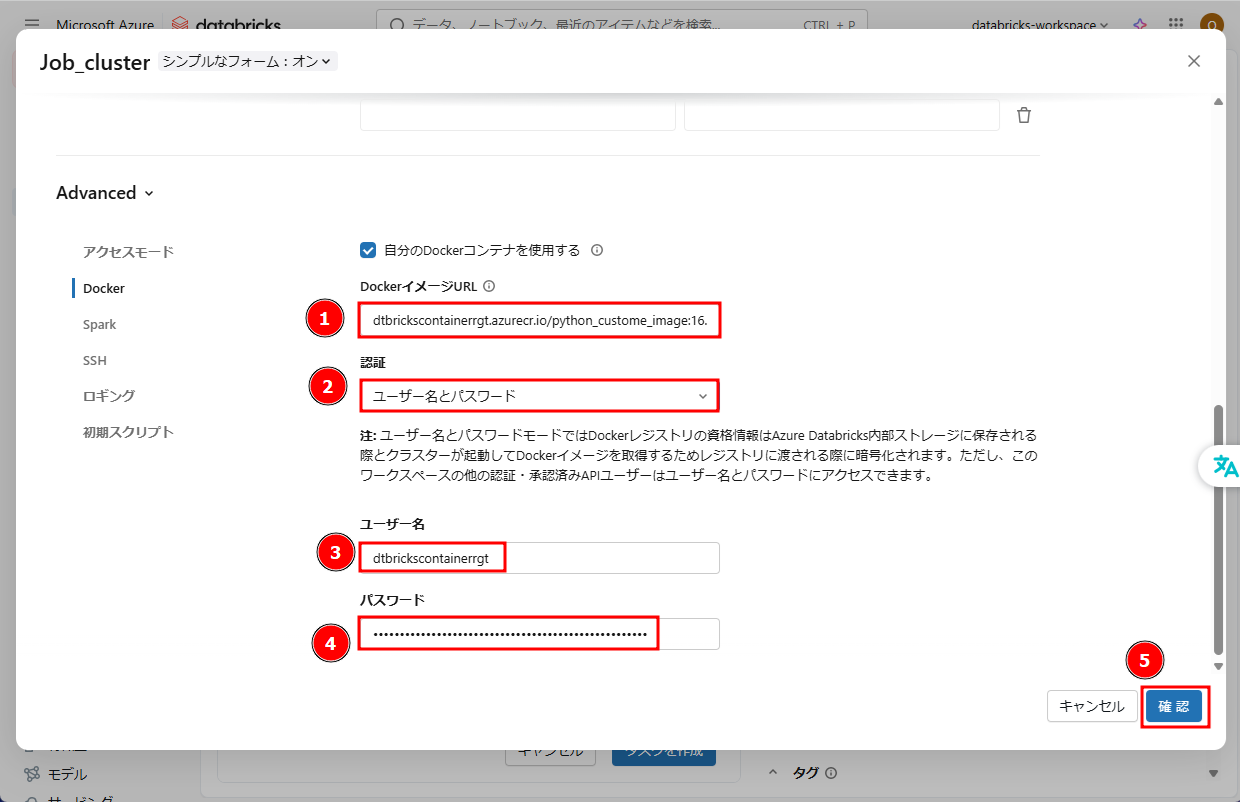The height and width of the screenshot is (802, 1242).
Task: Go to the SSH section
Action: pyautogui.click(x=95, y=360)
